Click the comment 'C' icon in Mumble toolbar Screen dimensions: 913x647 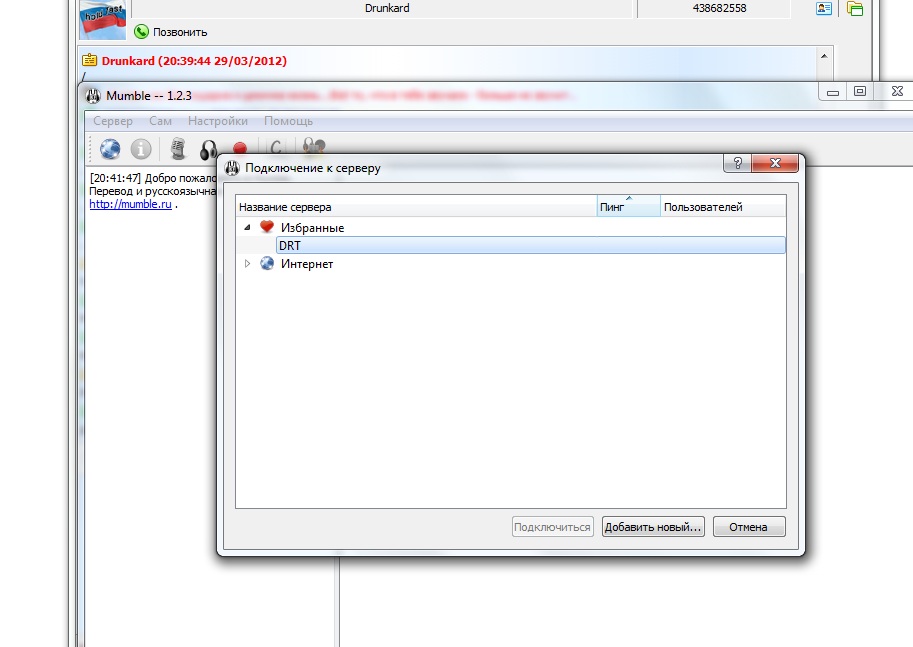[276, 147]
